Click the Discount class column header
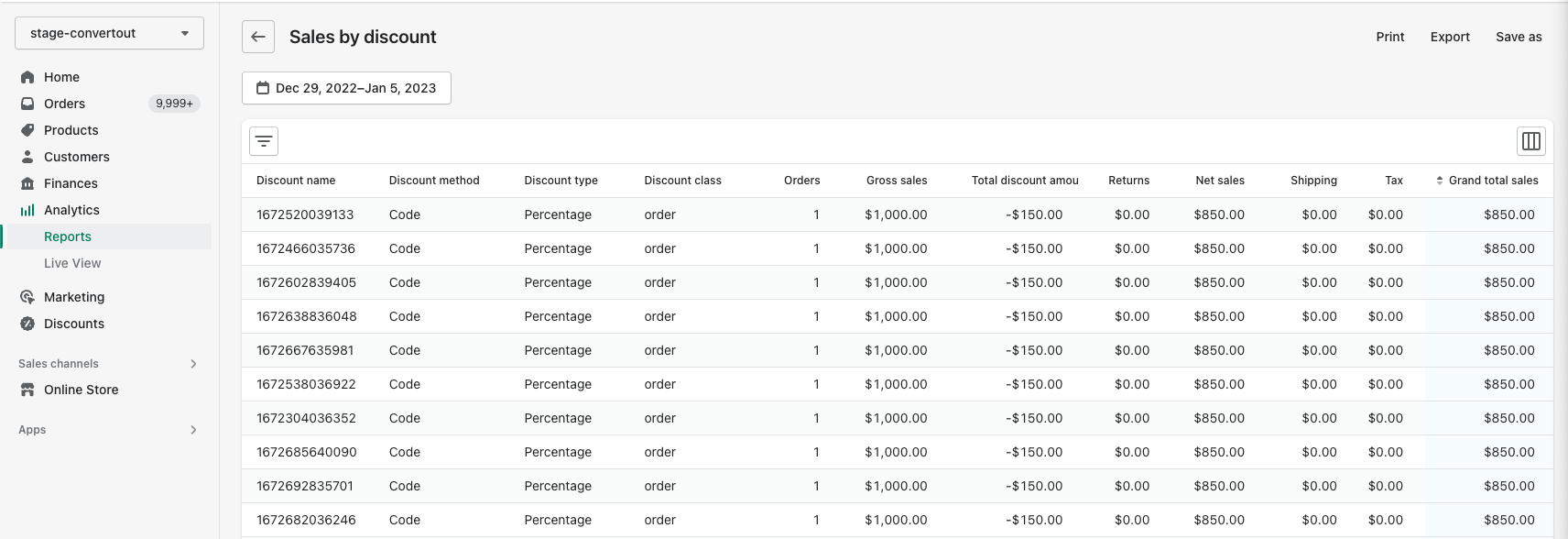The height and width of the screenshot is (539, 1568). click(682, 181)
